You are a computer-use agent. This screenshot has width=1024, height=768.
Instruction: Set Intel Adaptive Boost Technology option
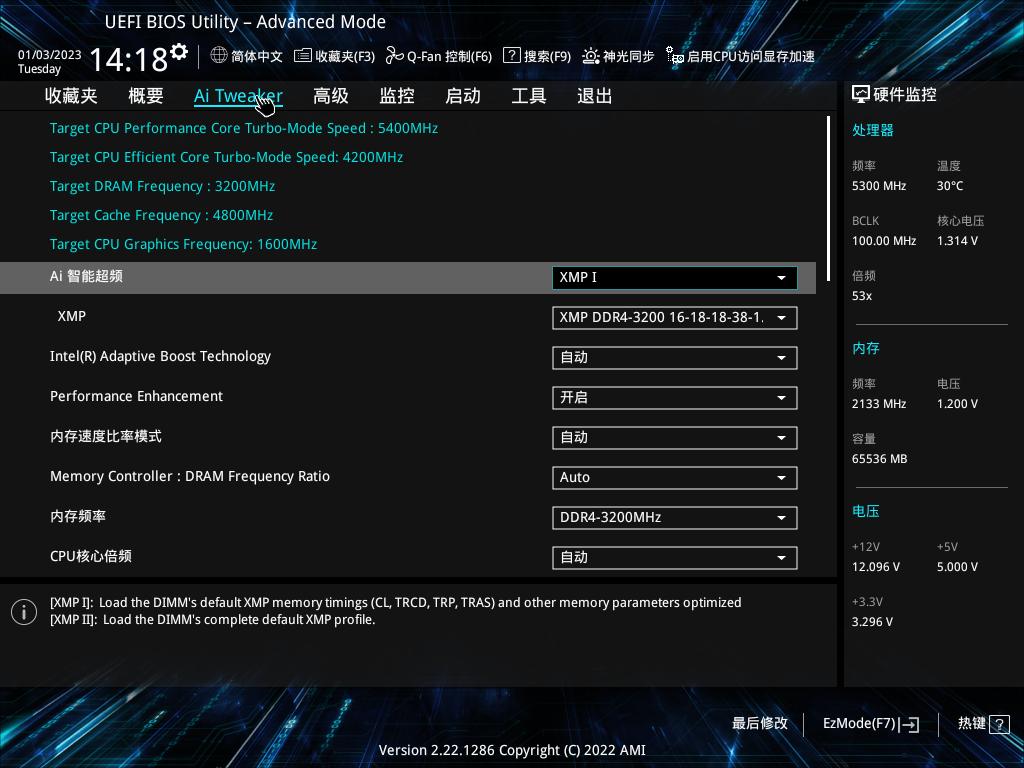coord(674,357)
